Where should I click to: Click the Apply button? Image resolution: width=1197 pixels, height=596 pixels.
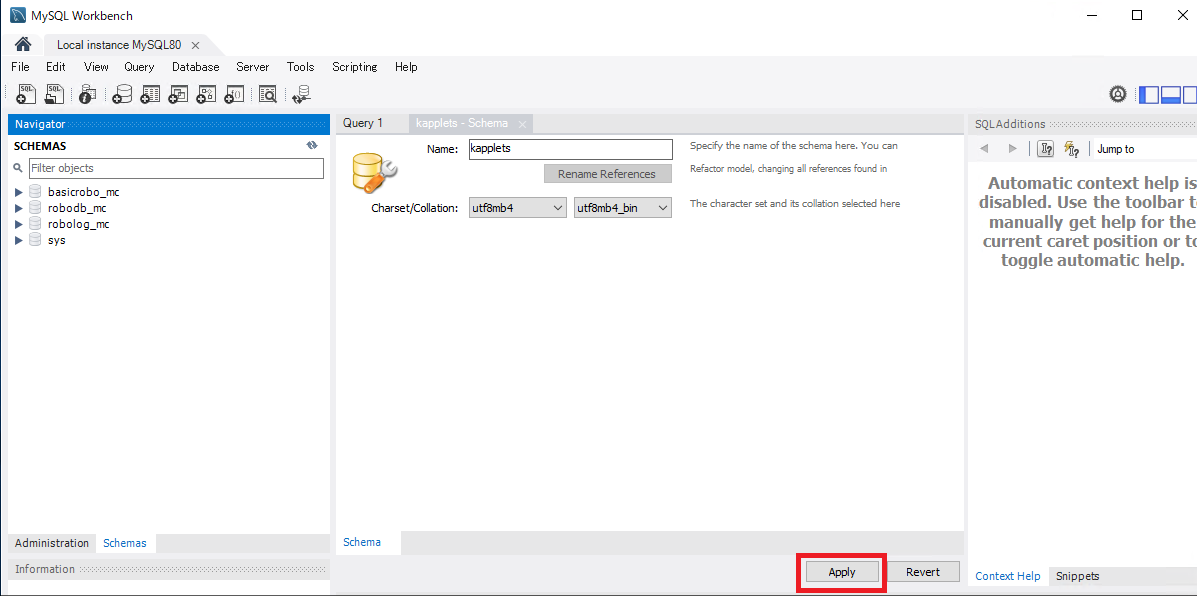pyautogui.click(x=842, y=572)
